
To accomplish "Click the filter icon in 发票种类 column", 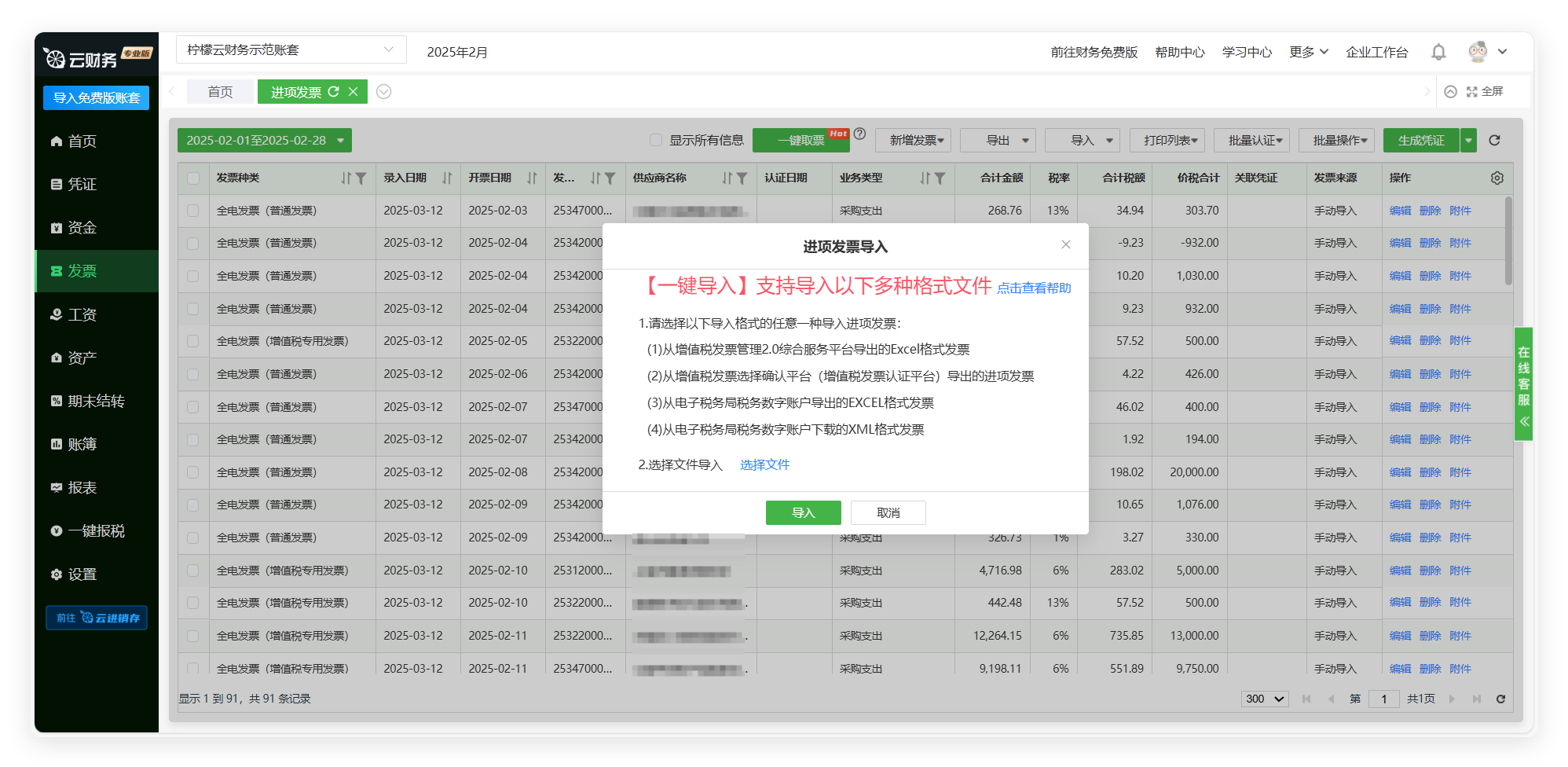I will click(361, 178).
